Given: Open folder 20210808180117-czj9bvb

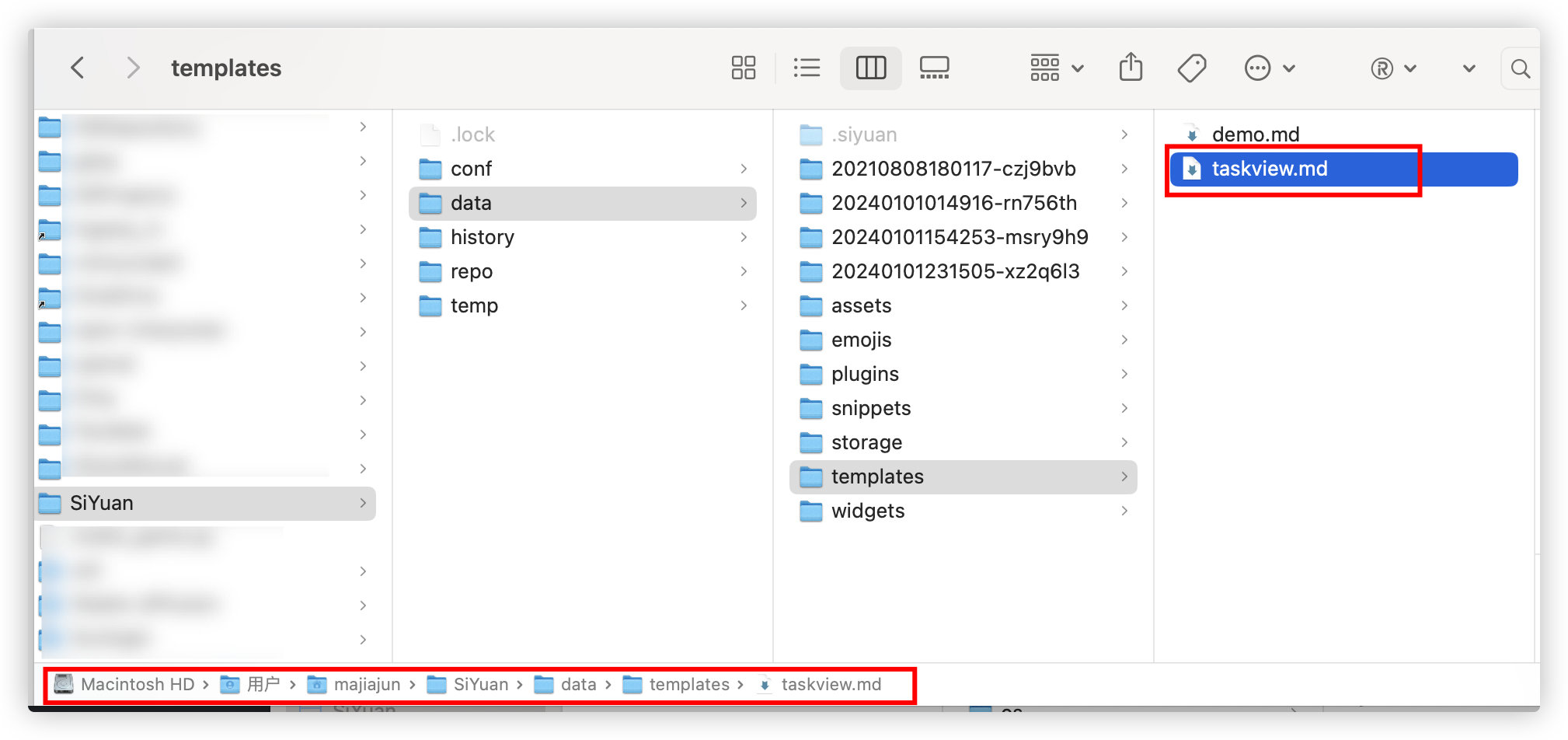Looking at the screenshot, I should tap(963, 169).
